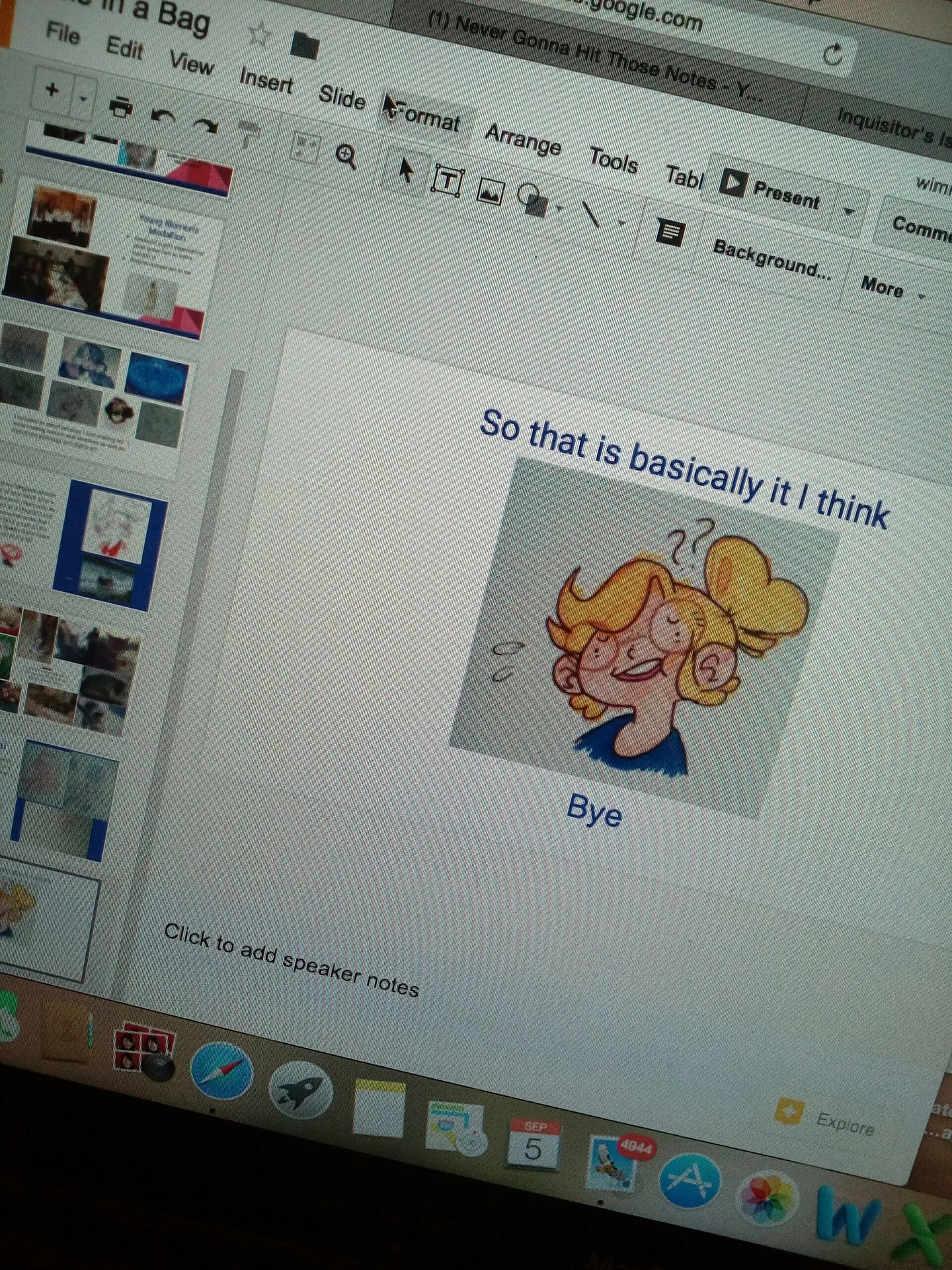Select the Paint format roller icon

pos(249,132)
